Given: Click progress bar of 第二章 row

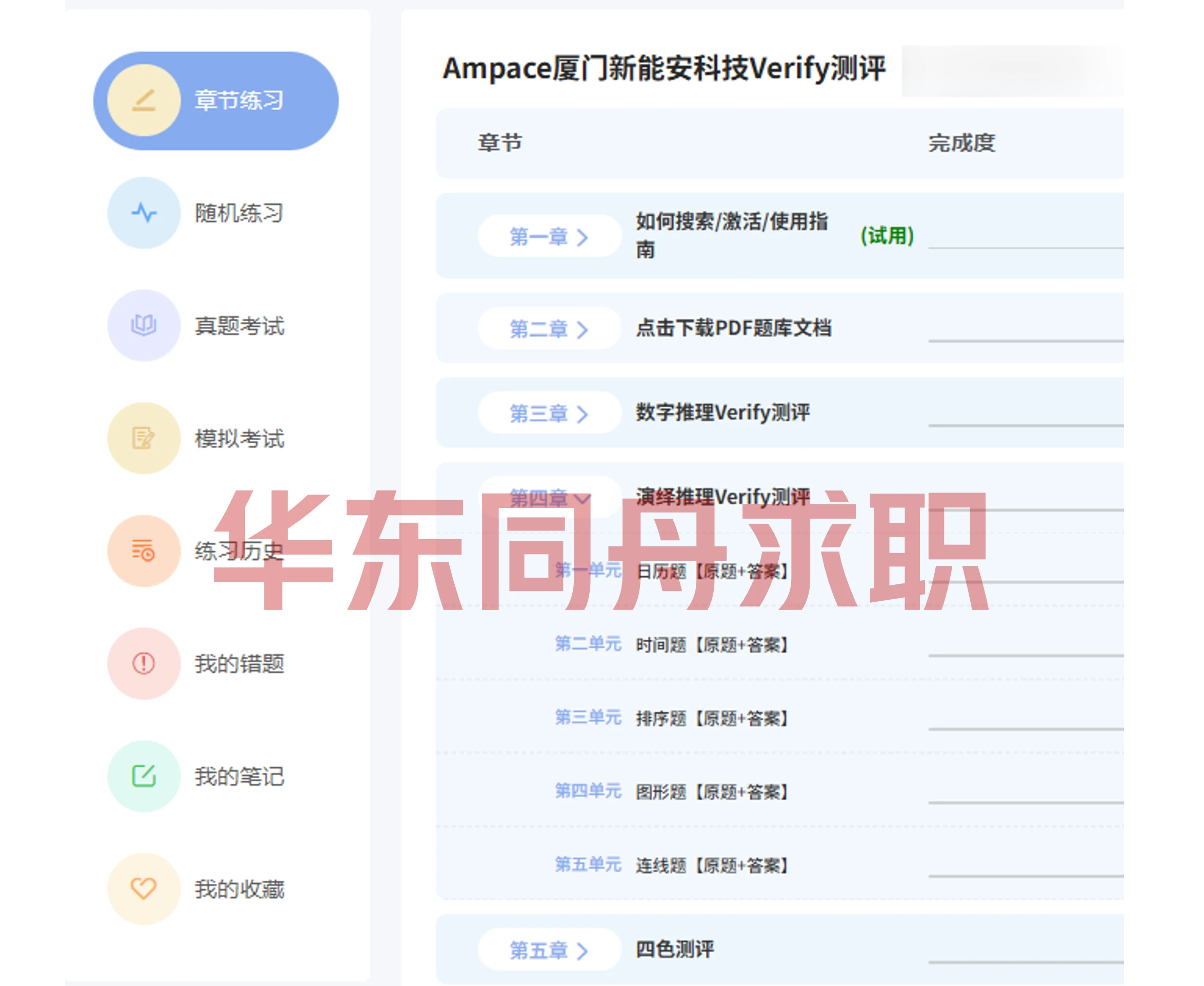Looking at the screenshot, I should 1026,341.
